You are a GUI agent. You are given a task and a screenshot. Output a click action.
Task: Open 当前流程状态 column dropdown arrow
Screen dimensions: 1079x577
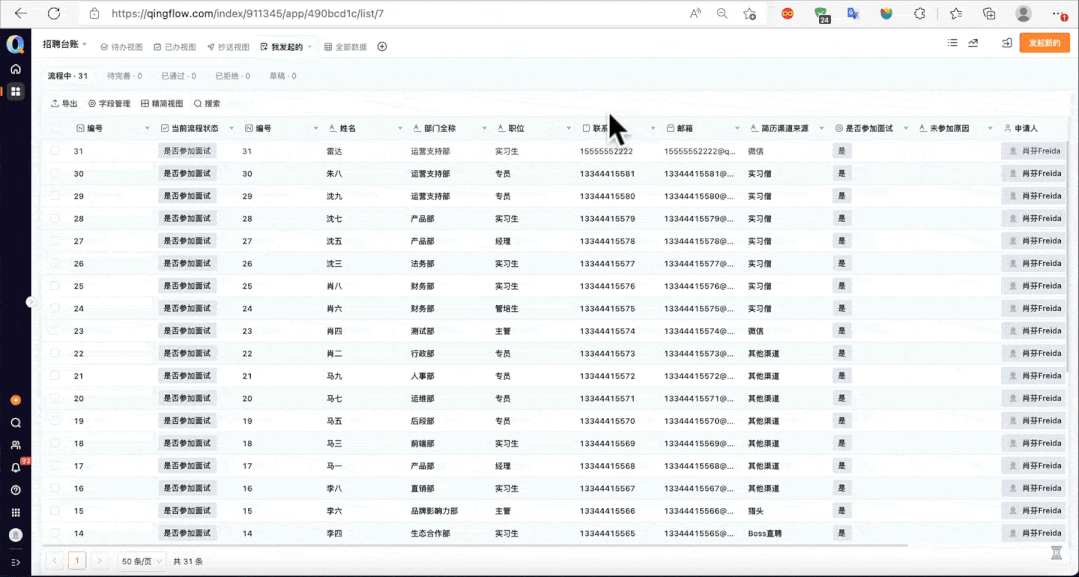click(x=231, y=129)
